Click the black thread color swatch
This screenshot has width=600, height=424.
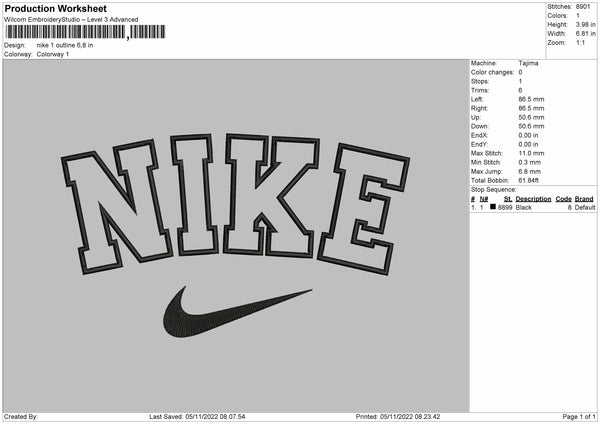click(493, 207)
